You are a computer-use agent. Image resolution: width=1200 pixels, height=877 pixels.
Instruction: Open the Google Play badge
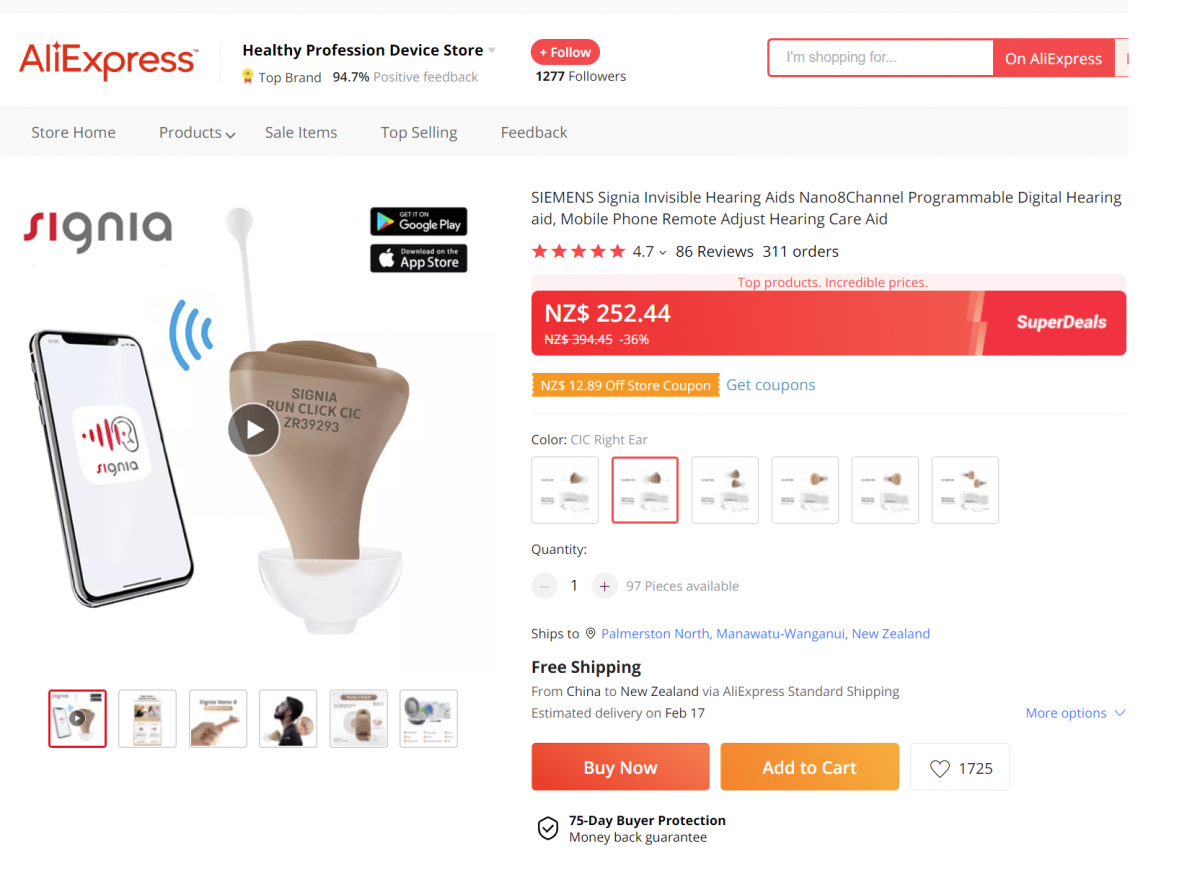419,221
